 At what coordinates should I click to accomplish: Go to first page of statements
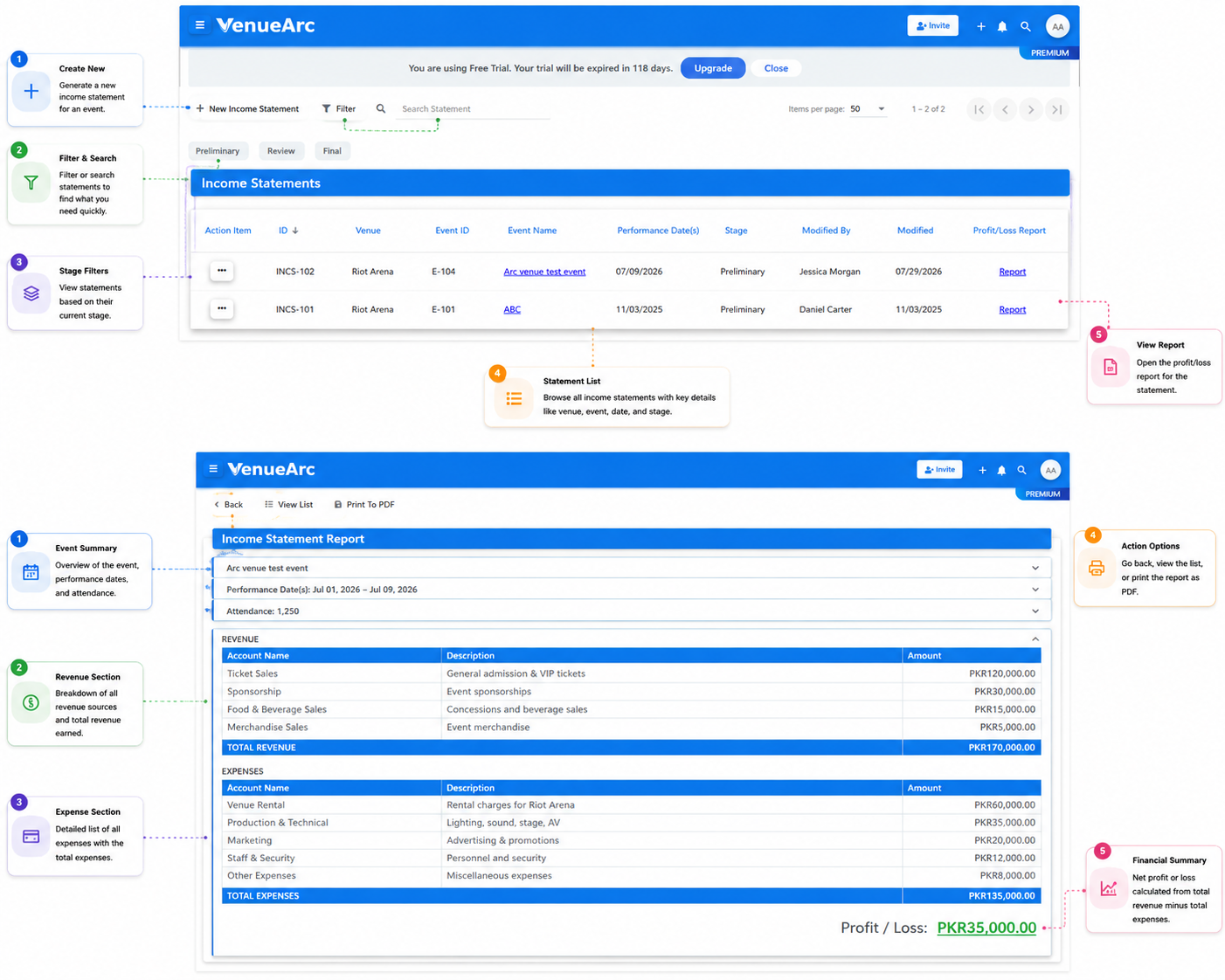[x=979, y=109]
